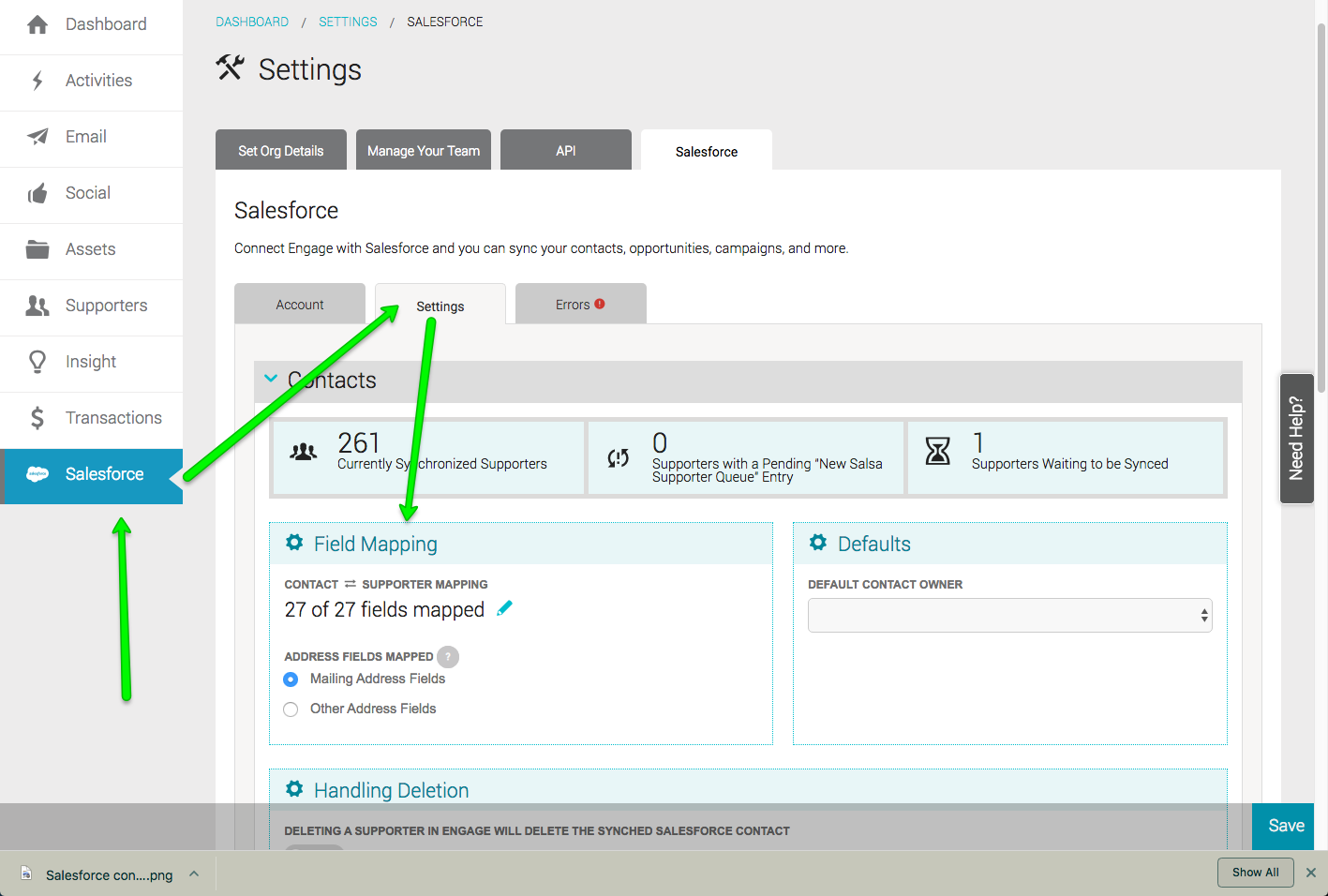Click the "DELETING A SUPPORTER IN ENGAGE" notice text
Screen dimensions: 1328x896
point(537,831)
